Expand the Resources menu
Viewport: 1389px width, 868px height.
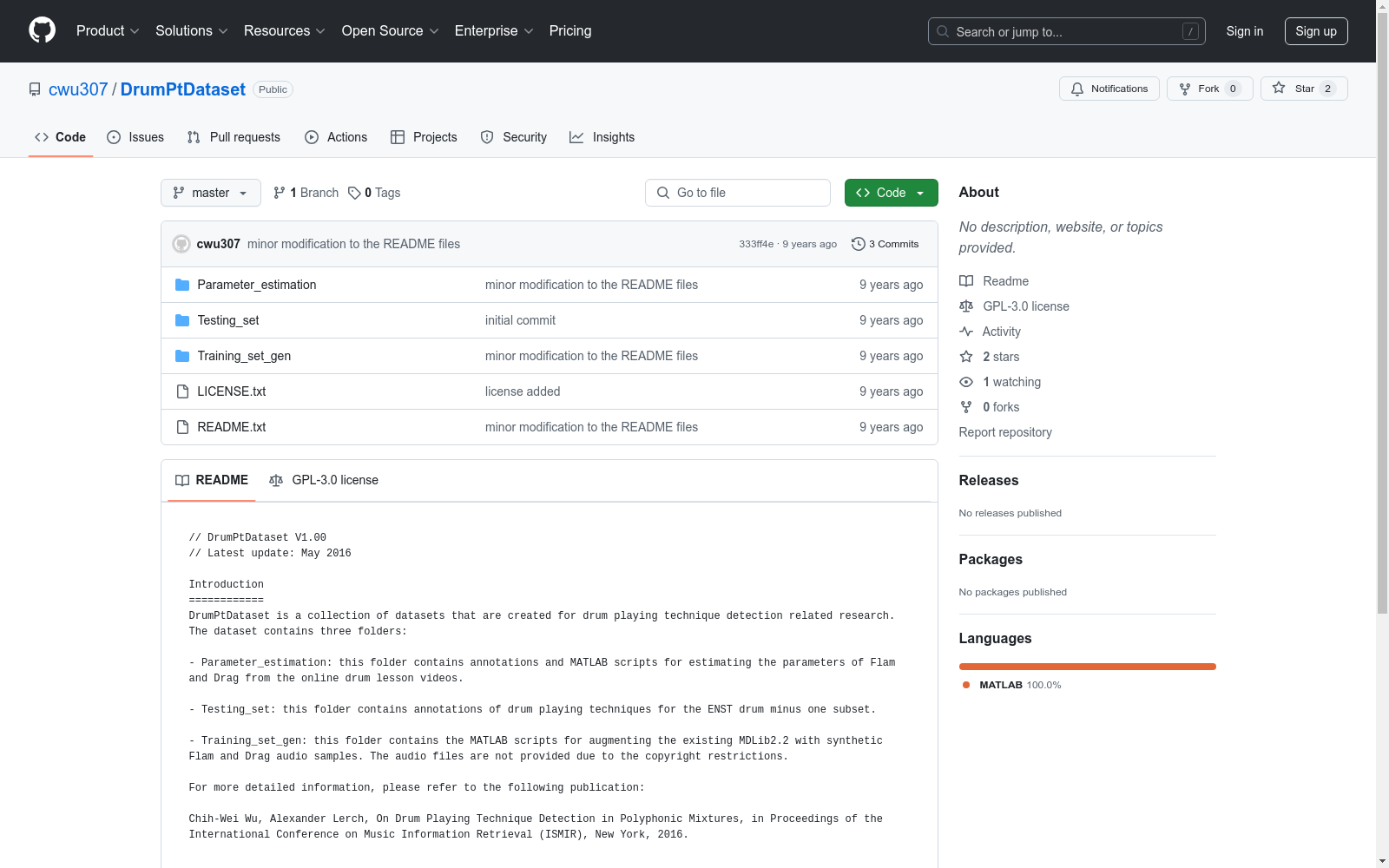[285, 31]
